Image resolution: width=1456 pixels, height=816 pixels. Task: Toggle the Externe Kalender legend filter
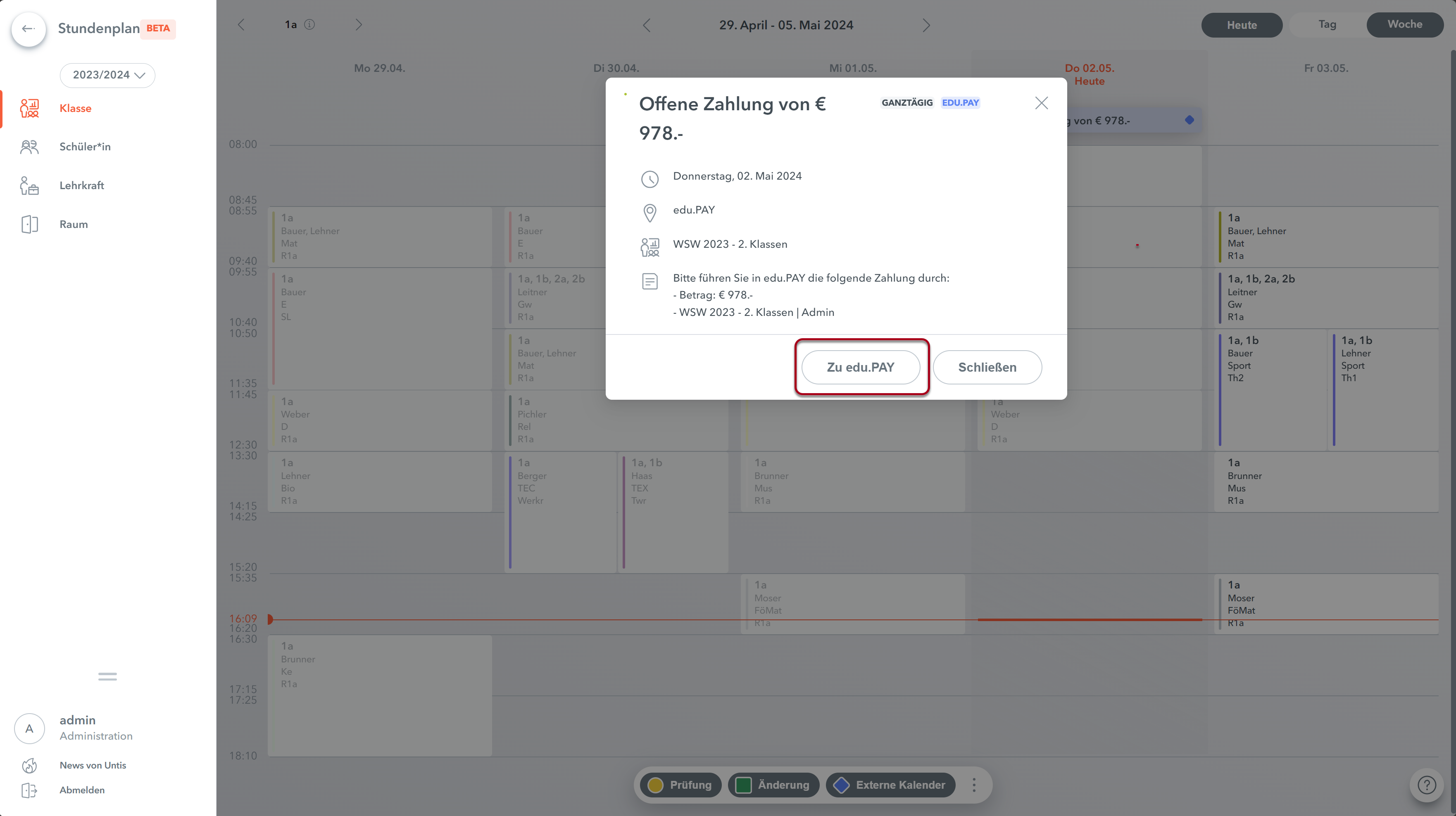coord(890,785)
